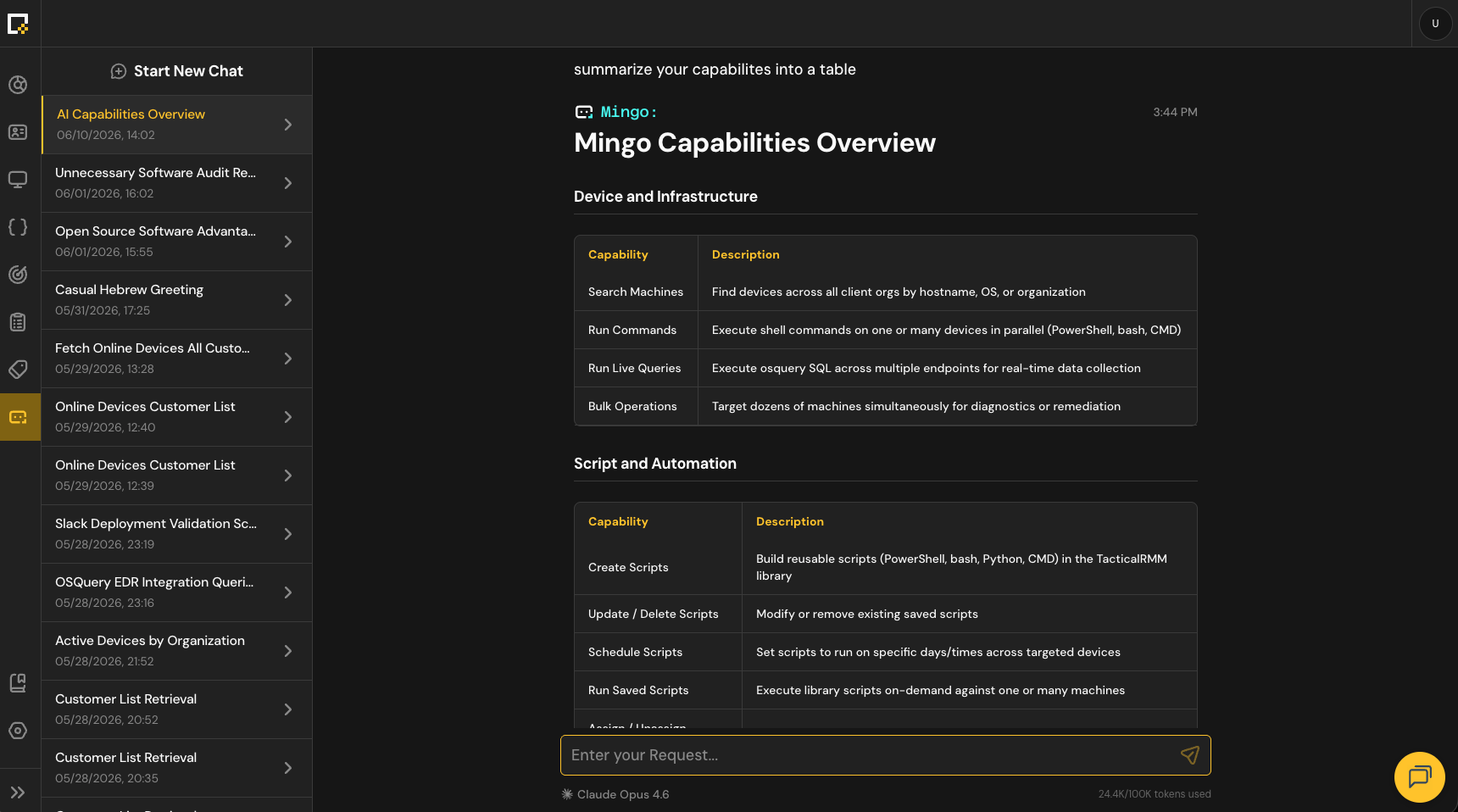
Task: Open the user avatar menu
Action: [1435, 24]
